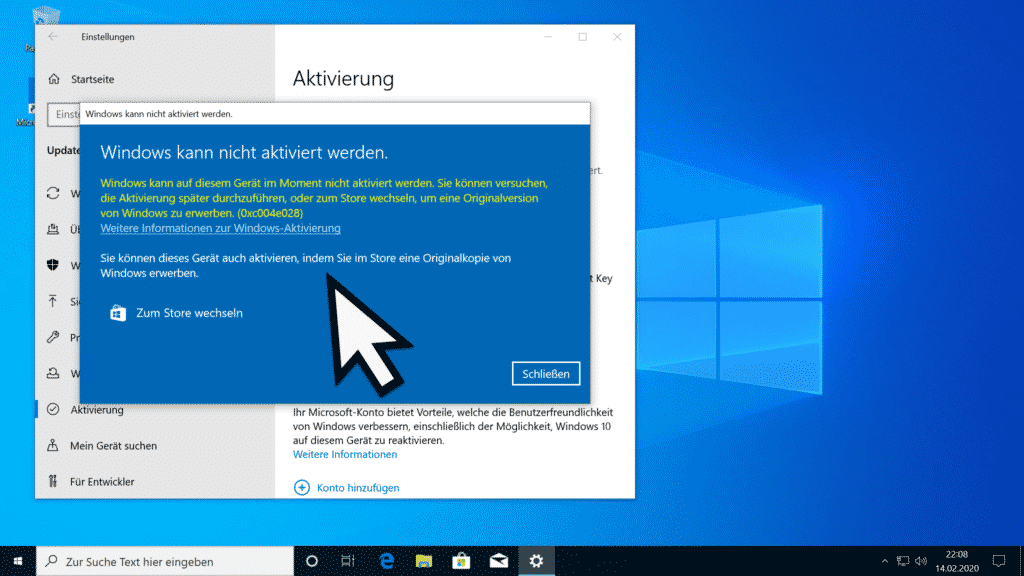Click the home icon next to Startseite
The width and height of the screenshot is (1024, 576).
point(54,79)
